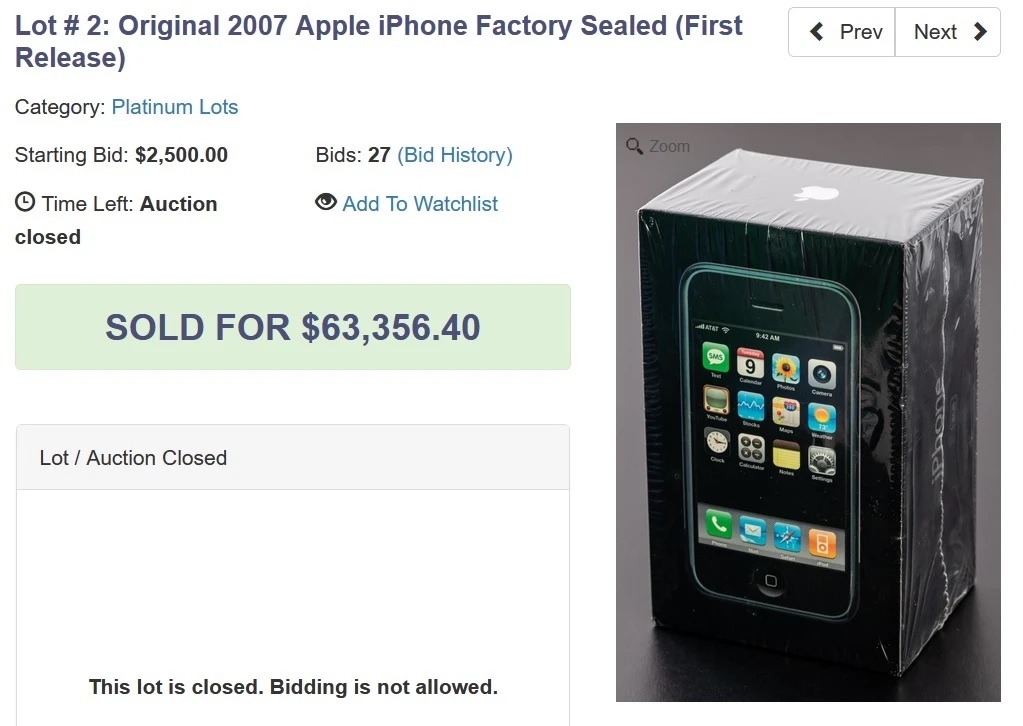View the Bid History for this lot
The width and height of the screenshot is (1023, 726).
coord(455,155)
